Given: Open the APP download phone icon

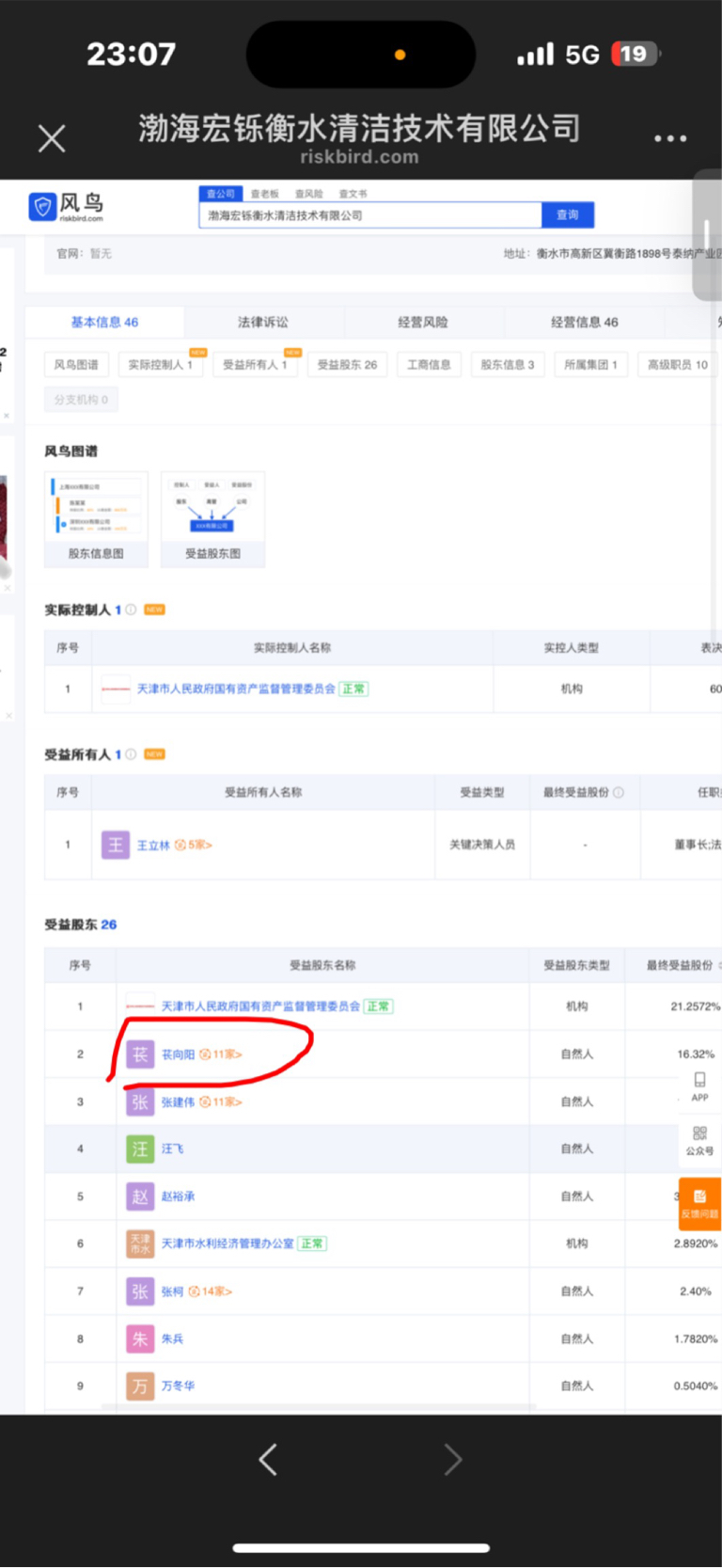Looking at the screenshot, I should click(x=699, y=1085).
